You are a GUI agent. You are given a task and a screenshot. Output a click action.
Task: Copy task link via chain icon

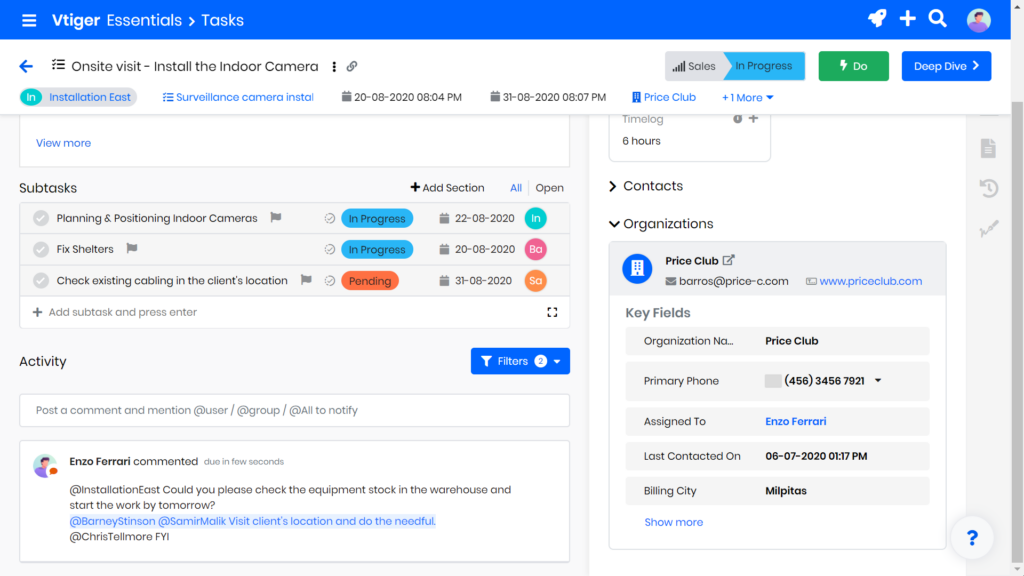(x=352, y=67)
